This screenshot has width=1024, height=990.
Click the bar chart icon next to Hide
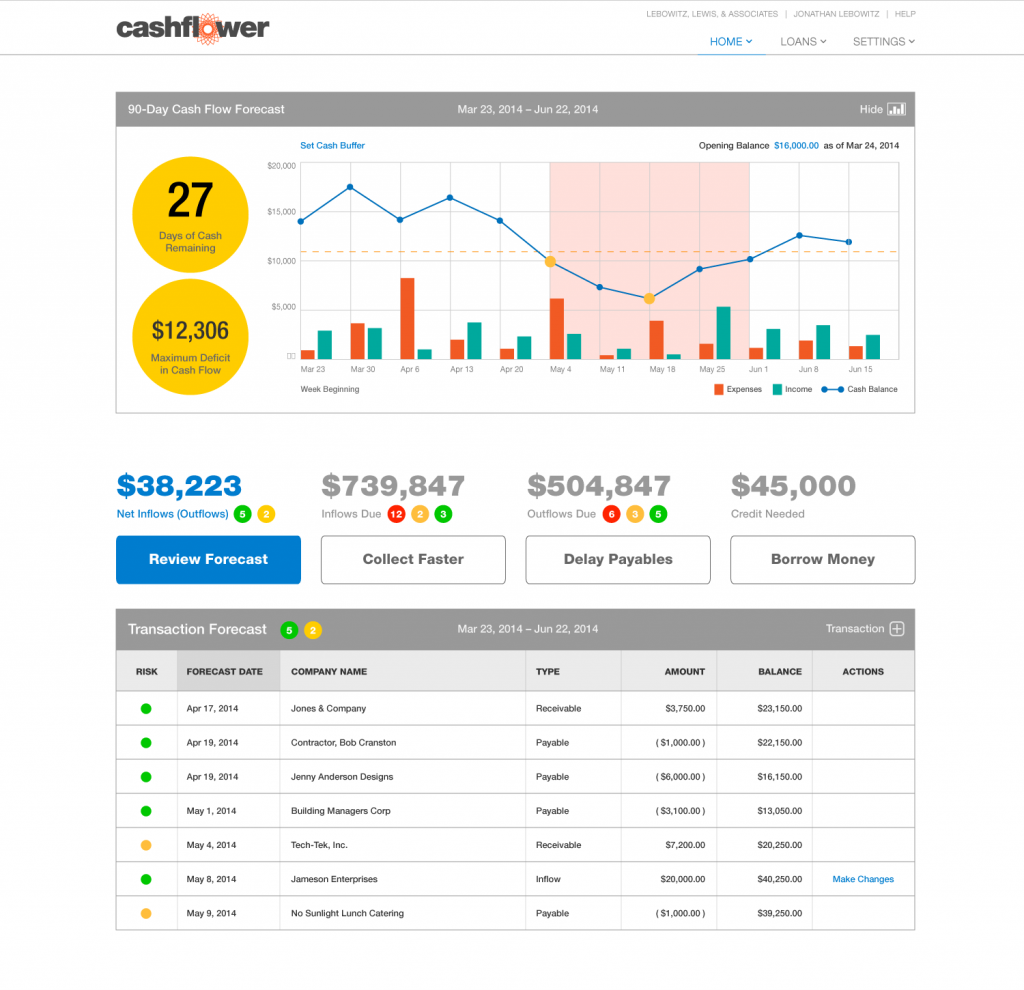click(x=896, y=110)
